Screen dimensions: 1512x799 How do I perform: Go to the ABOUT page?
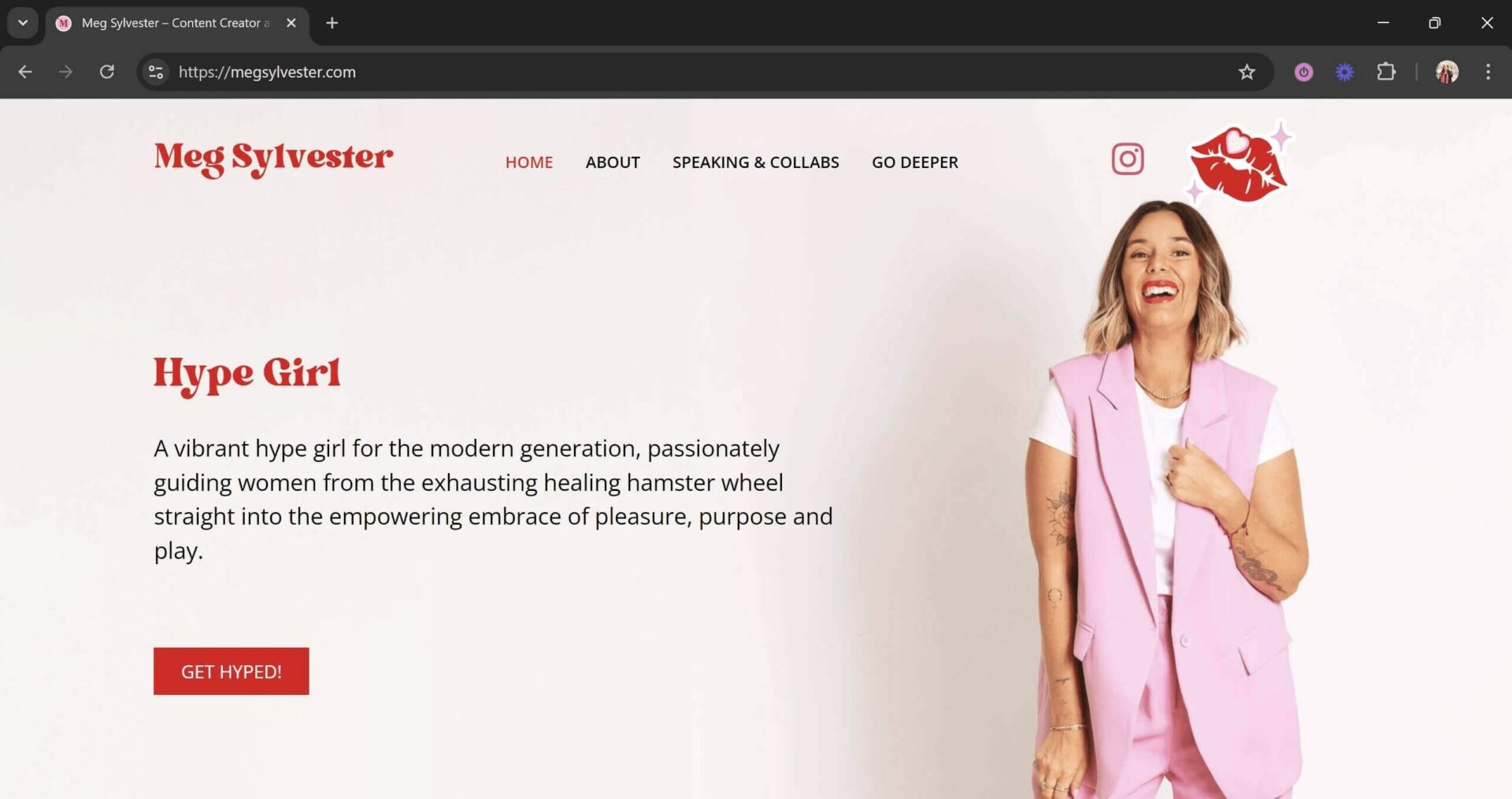(x=613, y=162)
